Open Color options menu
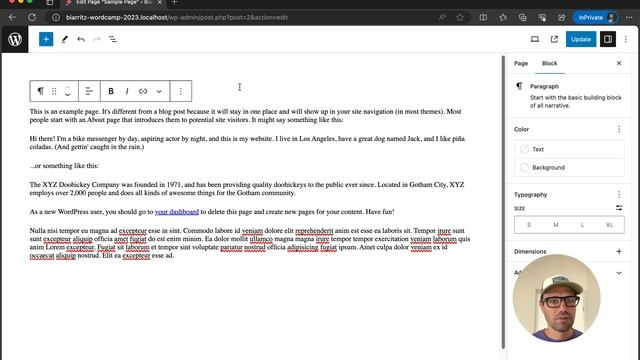The height and width of the screenshot is (360, 640). click(x=619, y=129)
